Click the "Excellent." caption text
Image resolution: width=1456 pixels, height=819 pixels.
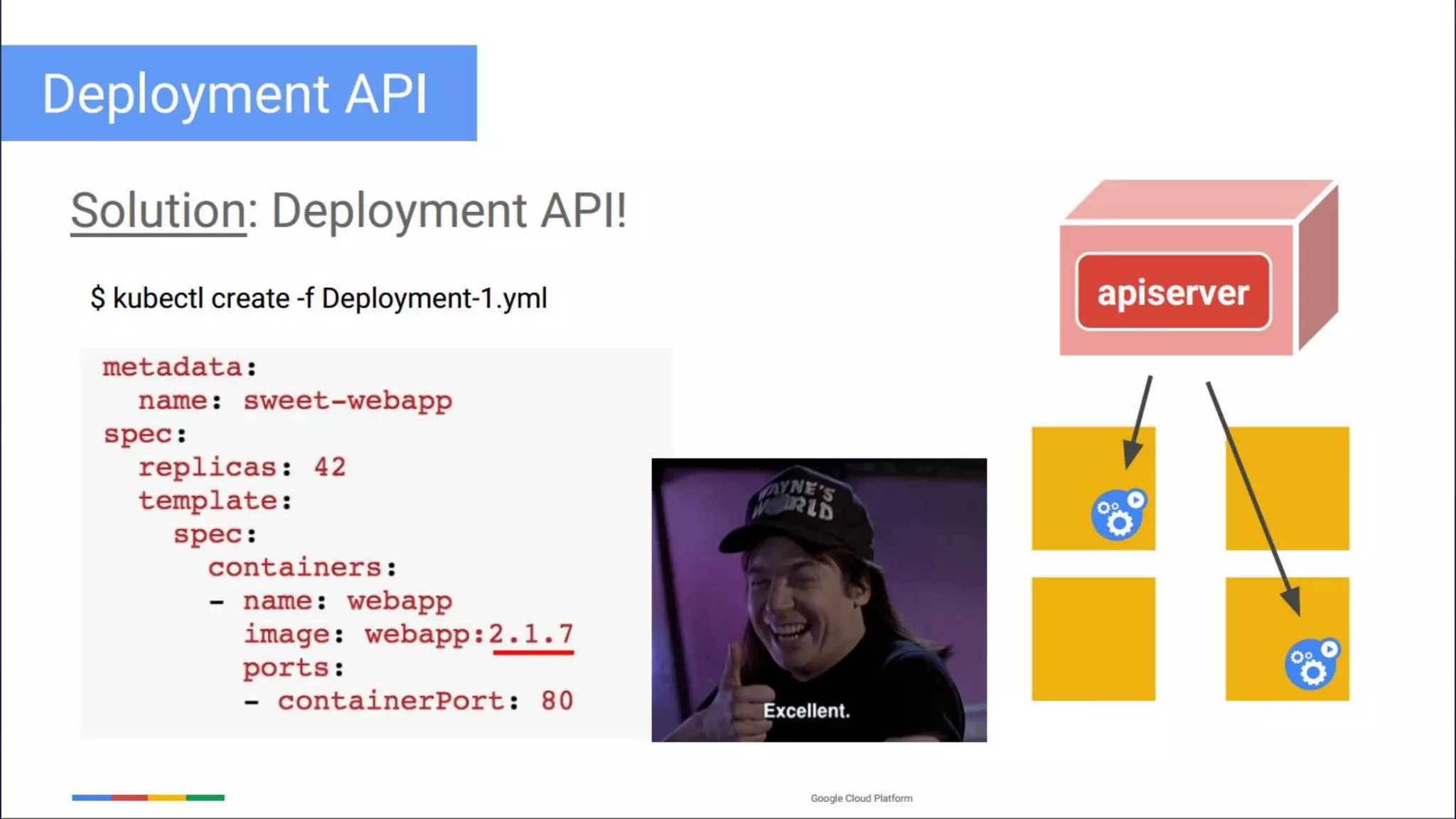[x=806, y=710]
